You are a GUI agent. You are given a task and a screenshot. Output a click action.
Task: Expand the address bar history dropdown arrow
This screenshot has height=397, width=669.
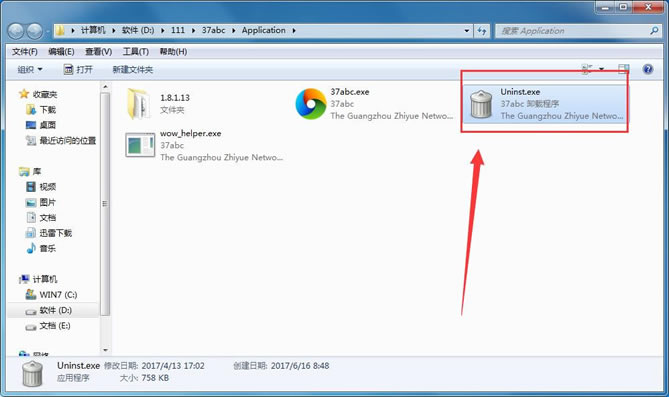[x=466, y=31]
